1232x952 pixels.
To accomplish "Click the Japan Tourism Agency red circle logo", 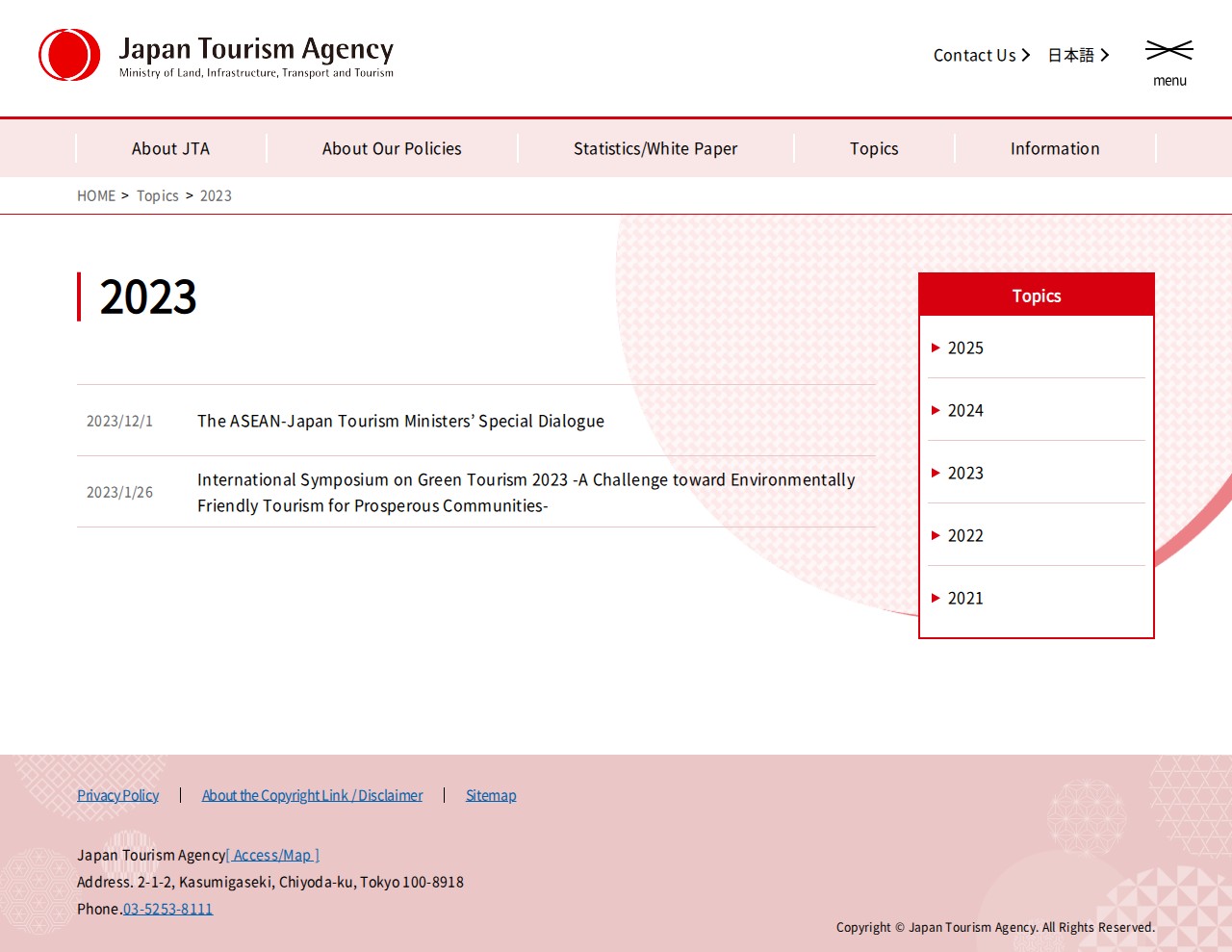I will pyautogui.click(x=69, y=55).
